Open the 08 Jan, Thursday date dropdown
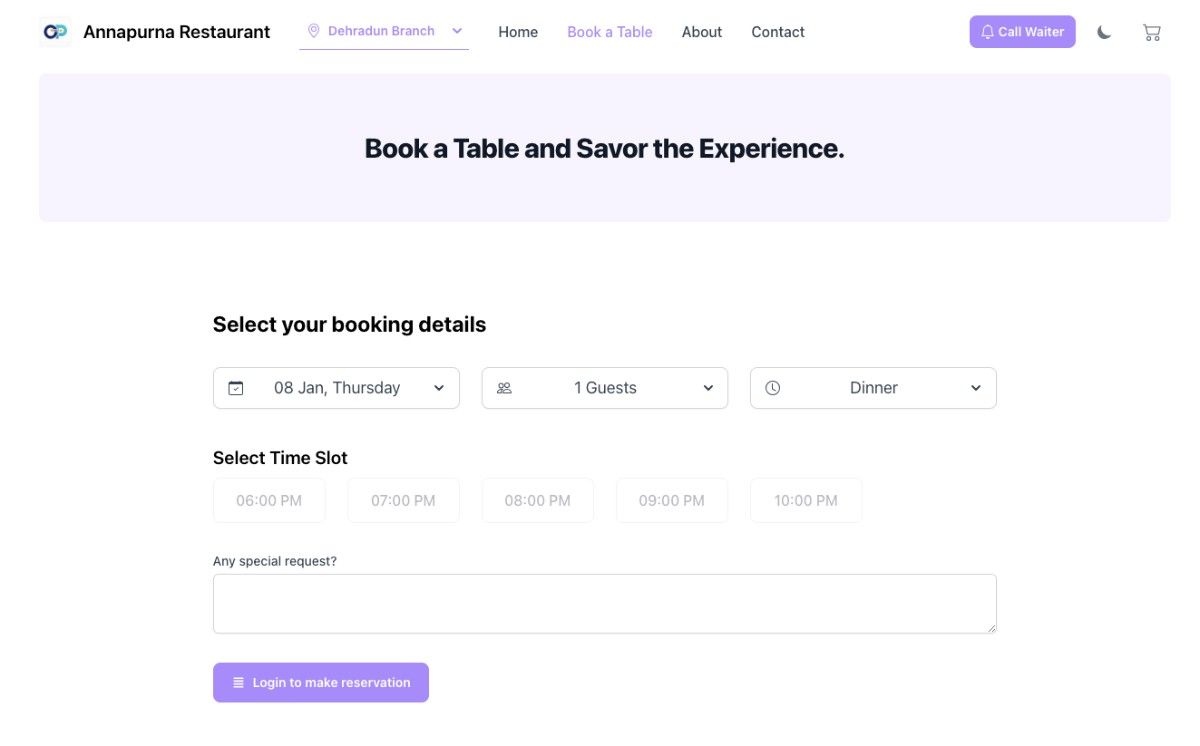The width and height of the screenshot is (1200, 746). (x=336, y=388)
